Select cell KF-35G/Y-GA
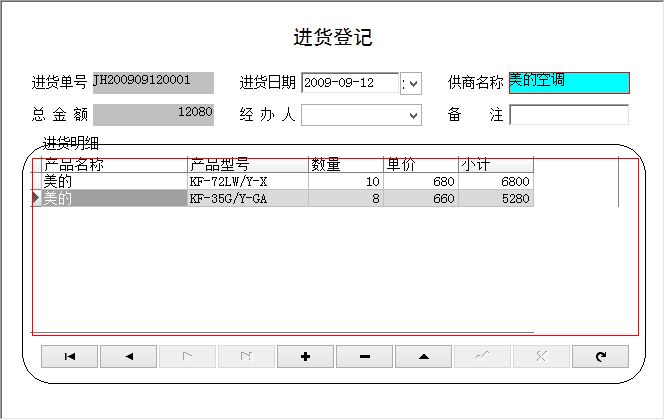The image size is (665, 420). [x=248, y=199]
